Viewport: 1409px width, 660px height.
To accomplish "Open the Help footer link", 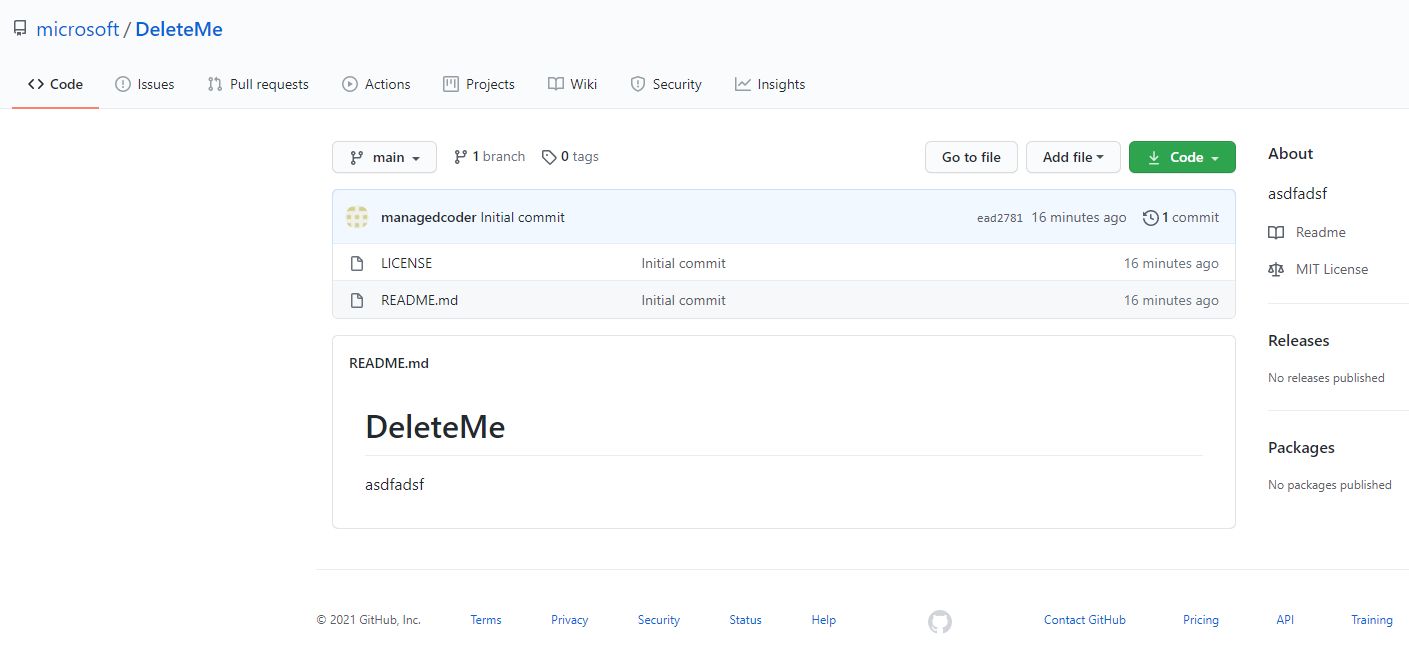I will click(824, 620).
